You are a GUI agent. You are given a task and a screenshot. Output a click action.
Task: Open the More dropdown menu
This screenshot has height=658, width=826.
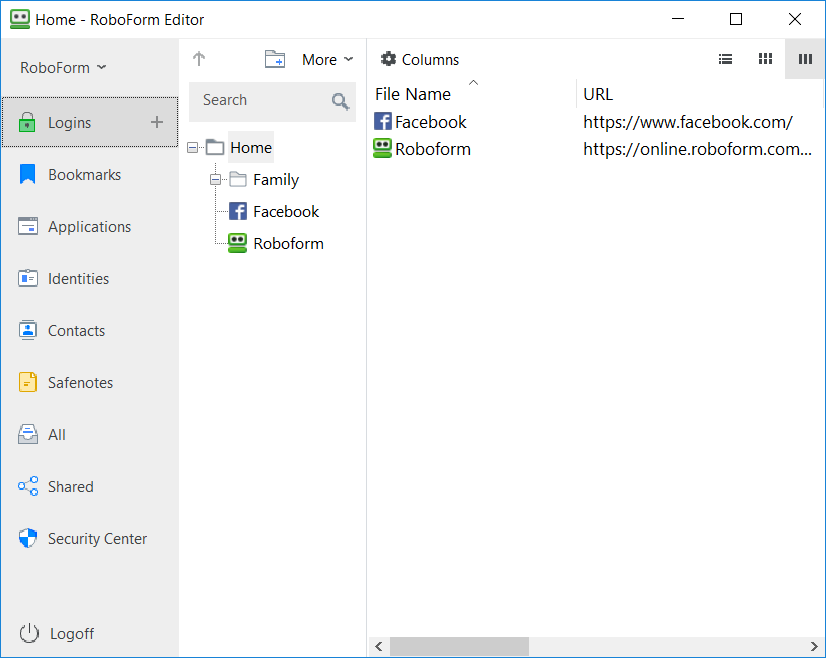[x=327, y=60]
